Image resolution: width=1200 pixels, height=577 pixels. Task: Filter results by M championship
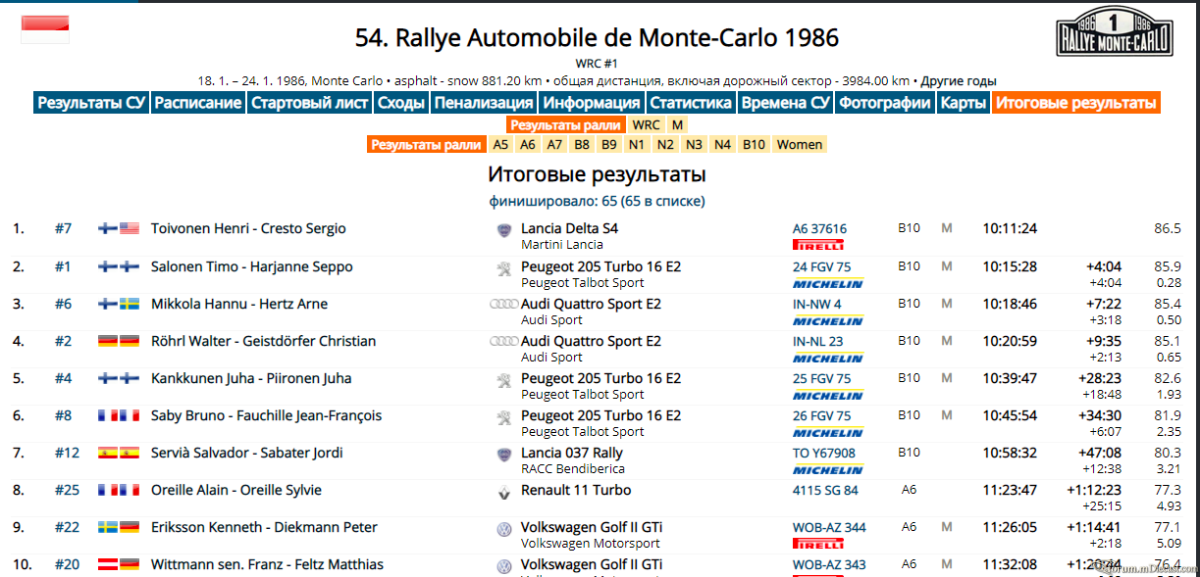pos(677,125)
